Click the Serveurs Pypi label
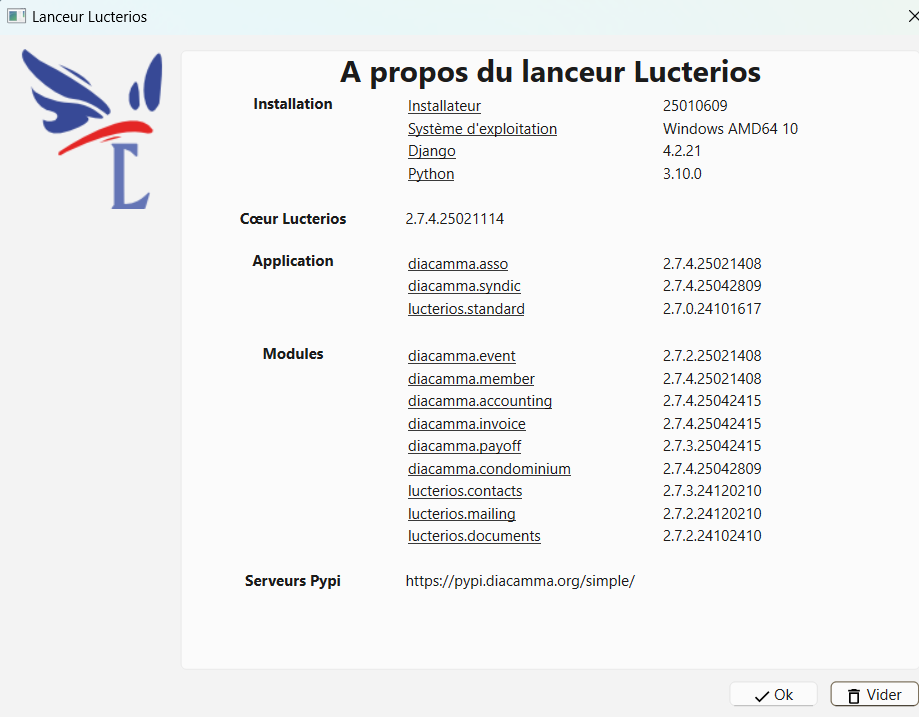The width and height of the screenshot is (919, 717). coord(292,581)
